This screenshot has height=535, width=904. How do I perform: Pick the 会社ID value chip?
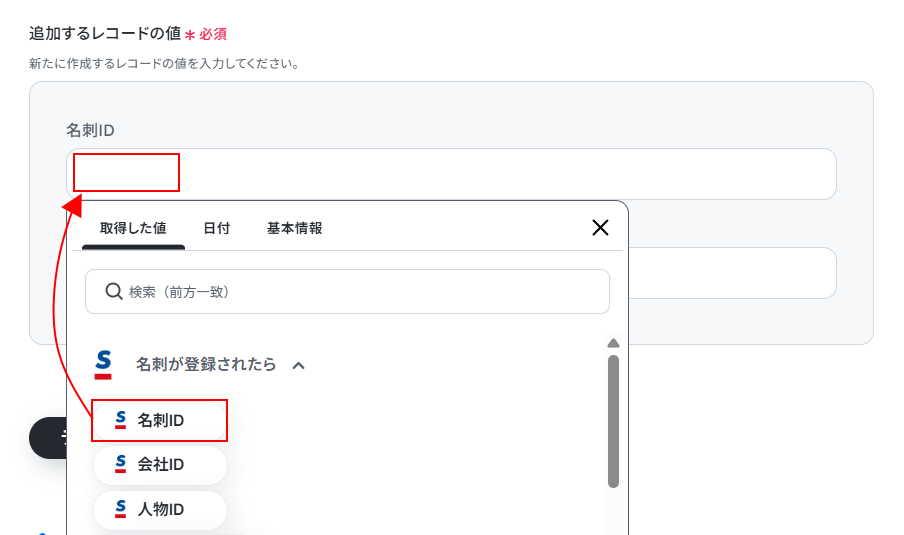click(160, 465)
